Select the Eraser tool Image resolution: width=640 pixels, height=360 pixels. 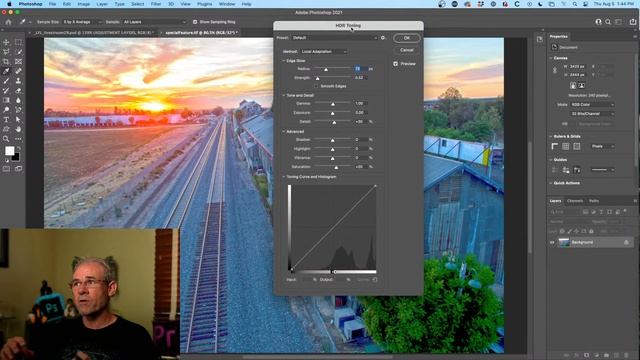(18, 91)
